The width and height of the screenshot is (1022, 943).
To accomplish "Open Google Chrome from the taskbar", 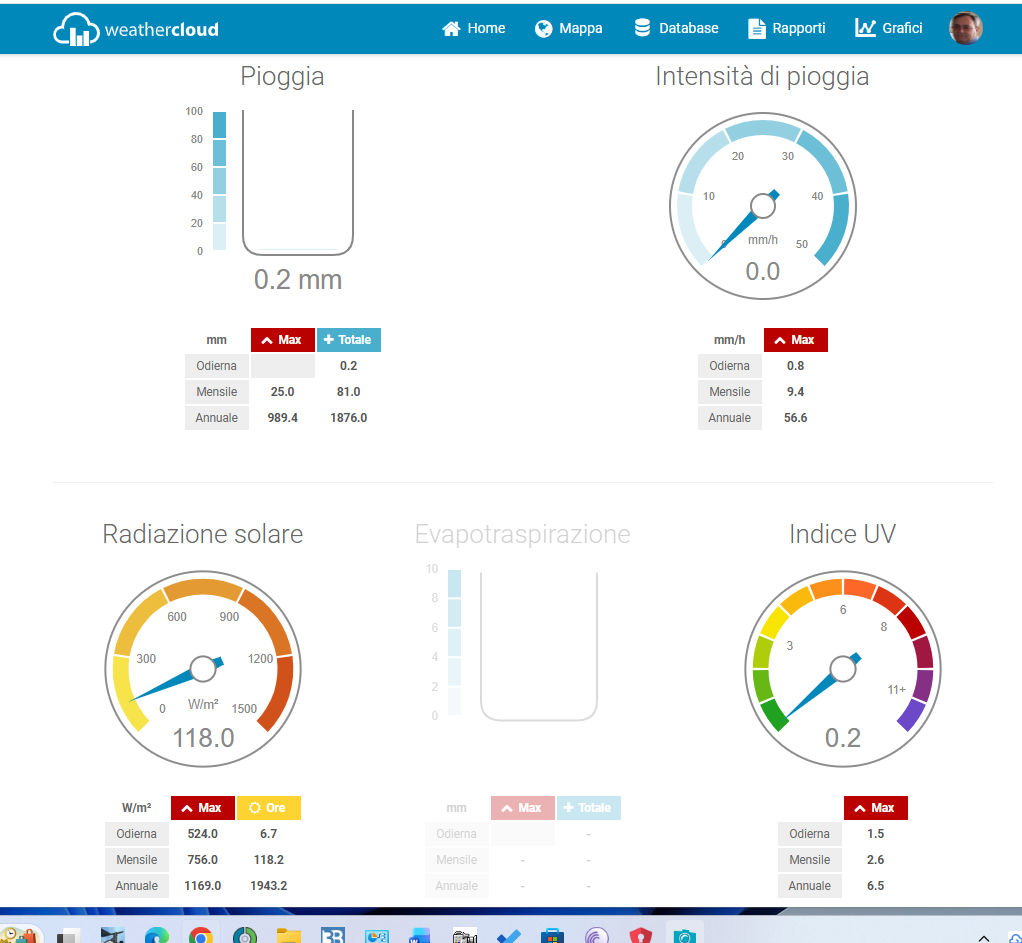I will click(201, 936).
